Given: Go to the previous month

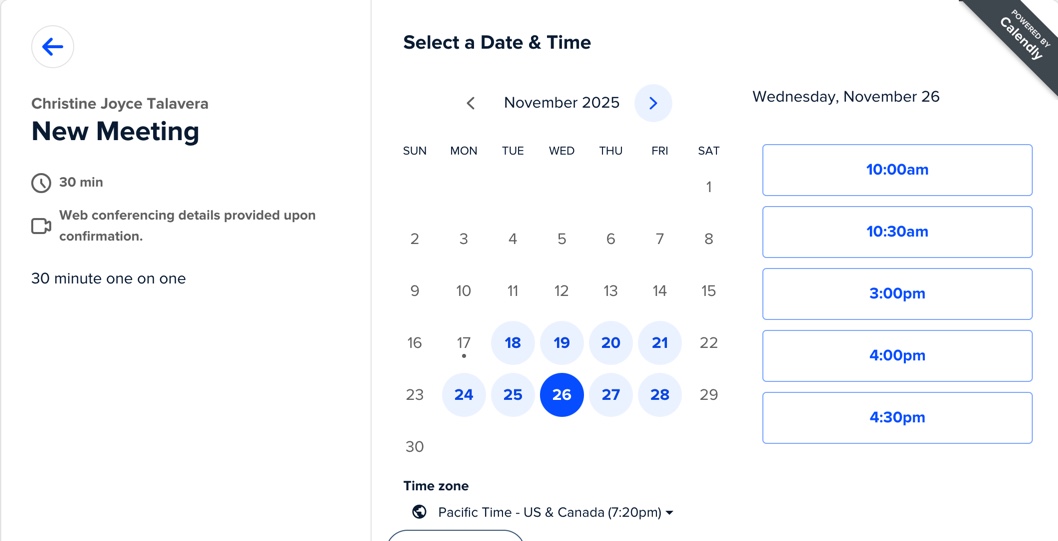Looking at the screenshot, I should click(x=470, y=103).
